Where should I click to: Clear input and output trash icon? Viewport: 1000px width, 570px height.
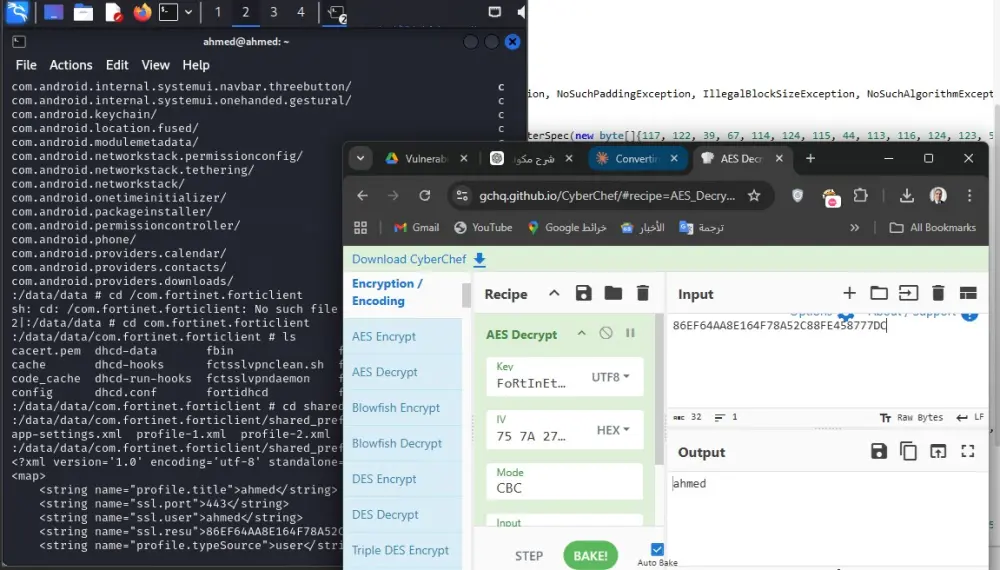(938, 293)
